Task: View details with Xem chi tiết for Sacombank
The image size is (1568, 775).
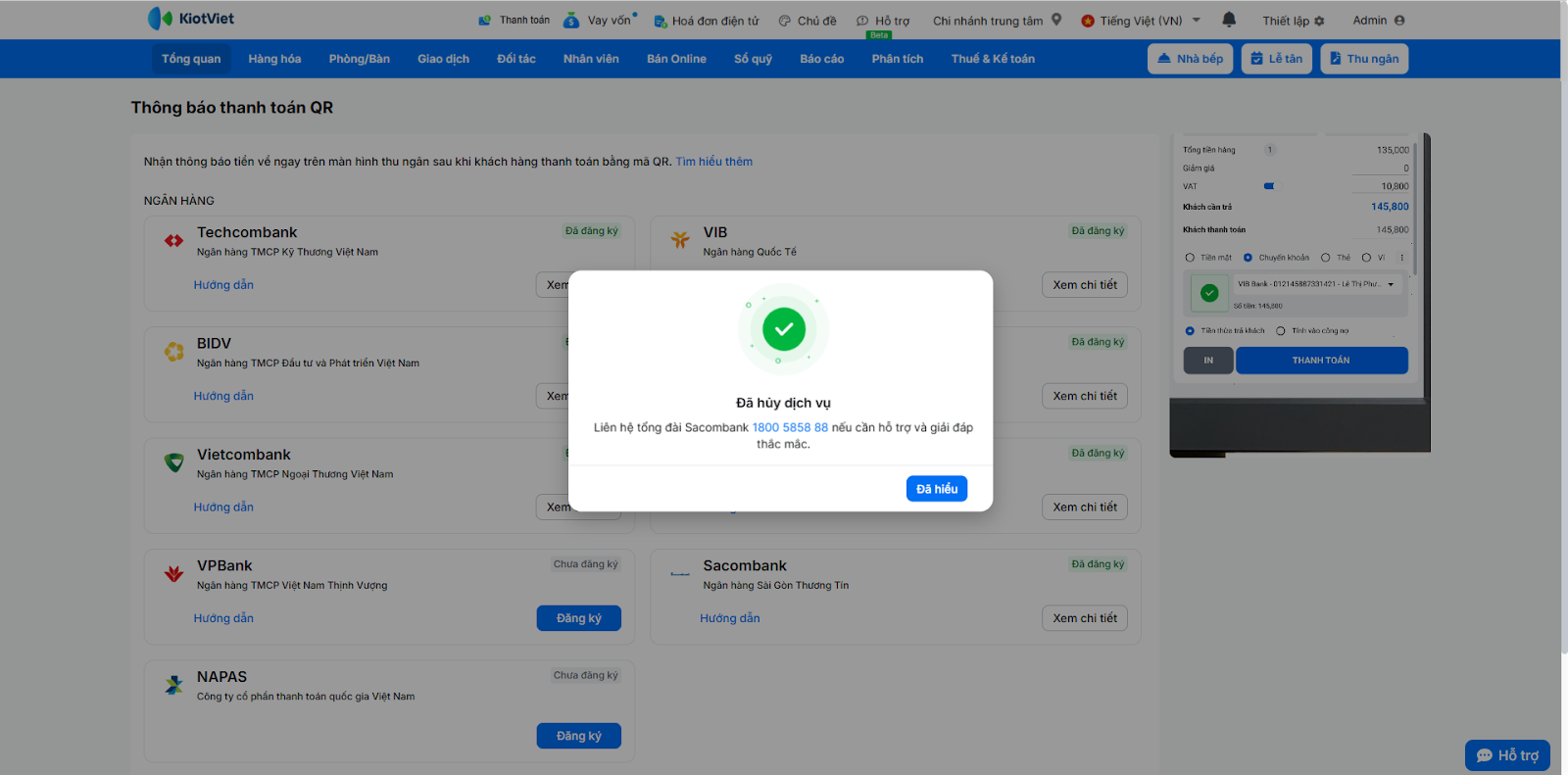Action: 1085,618
